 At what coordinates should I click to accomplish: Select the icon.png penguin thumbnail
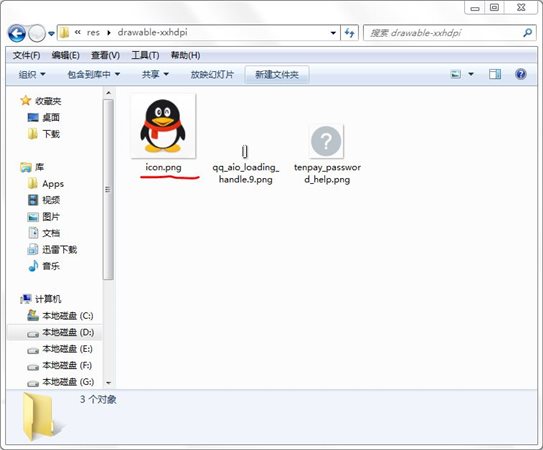[x=163, y=126]
